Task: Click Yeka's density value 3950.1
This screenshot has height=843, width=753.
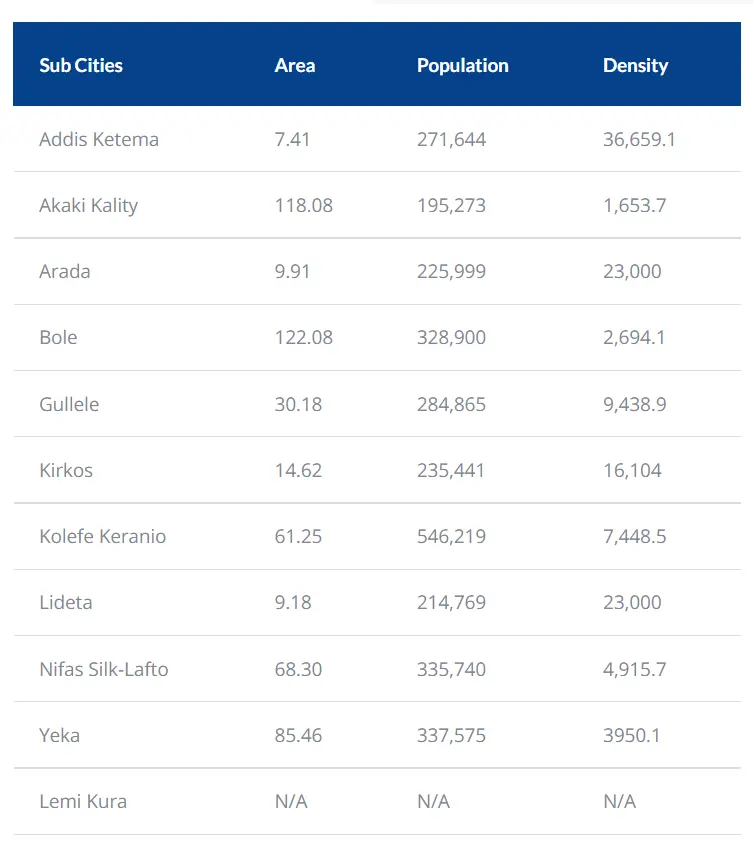Action: tap(632, 735)
